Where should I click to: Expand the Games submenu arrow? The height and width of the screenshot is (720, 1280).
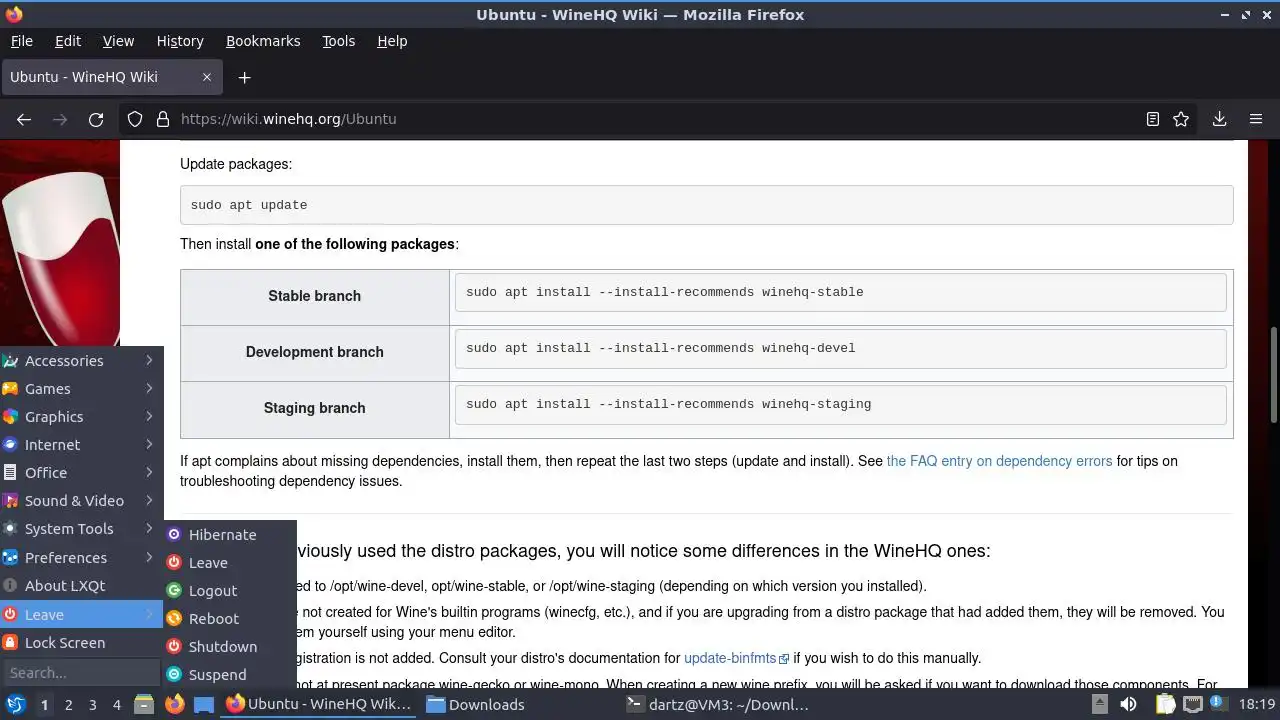(x=149, y=388)
